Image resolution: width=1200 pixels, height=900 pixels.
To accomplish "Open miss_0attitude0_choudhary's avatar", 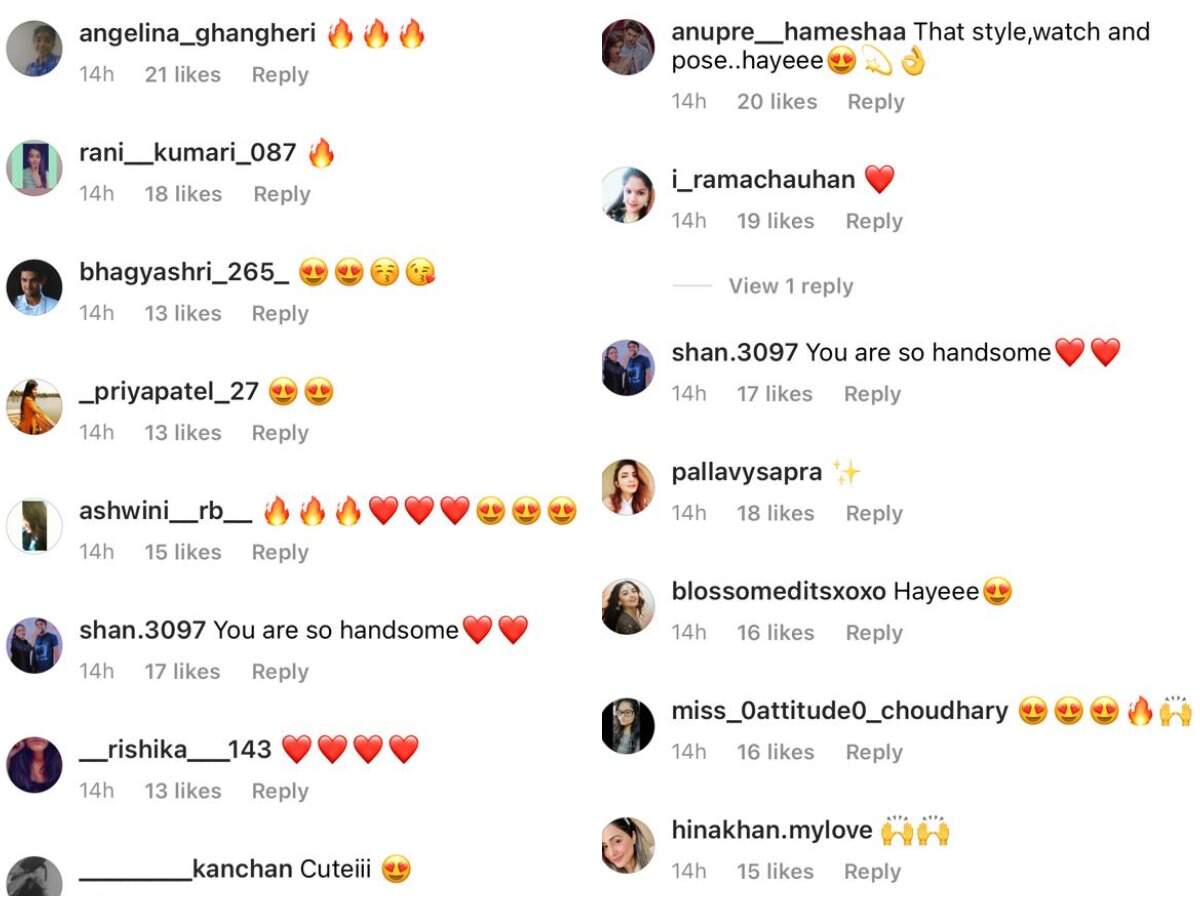I will tap(628, 726).
